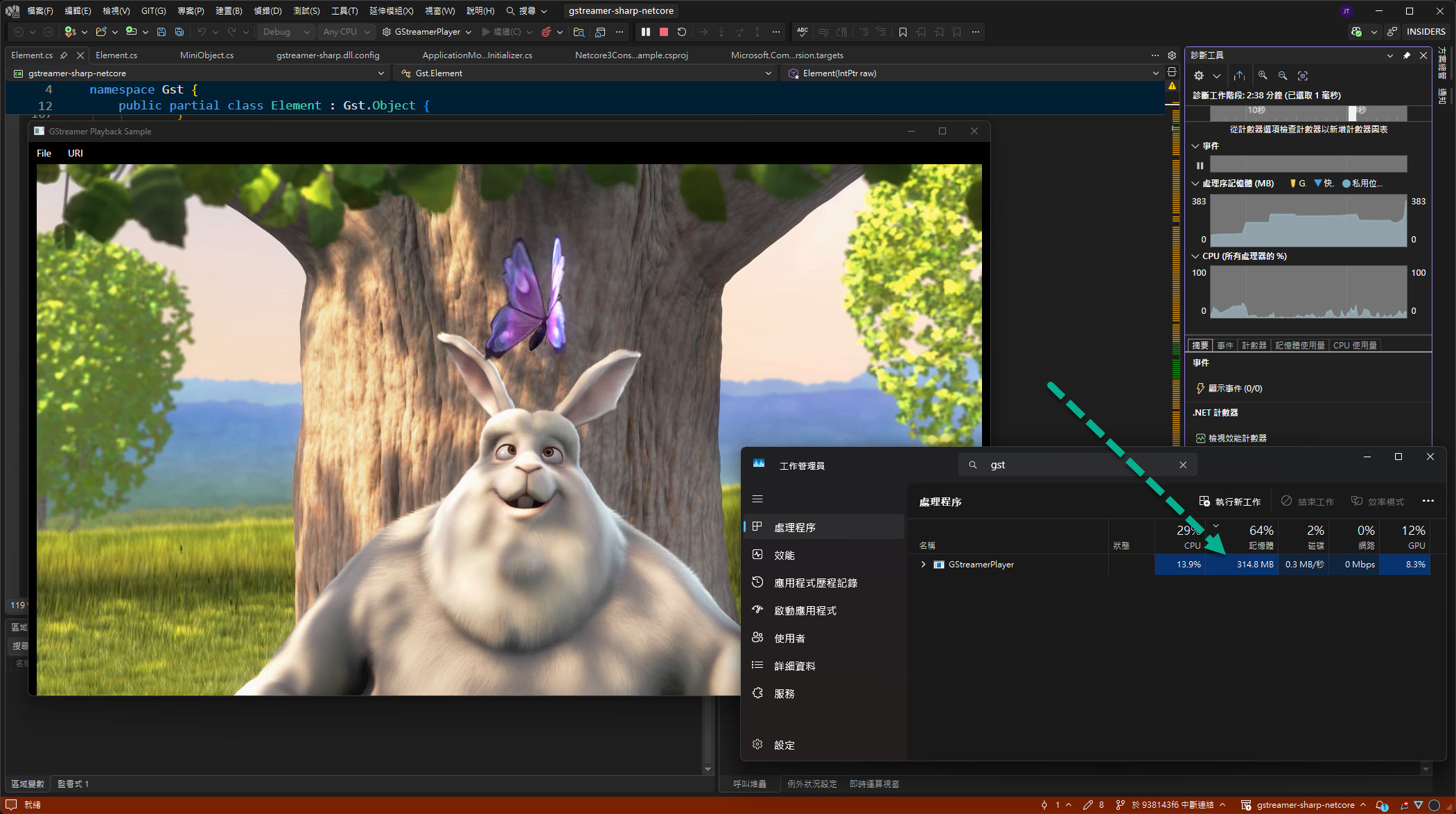Image resolution: width=1456 pixels, height=814 pixels.
Task: Expand the GStreamerPlayer process row
Action: (x=923, y=565)
